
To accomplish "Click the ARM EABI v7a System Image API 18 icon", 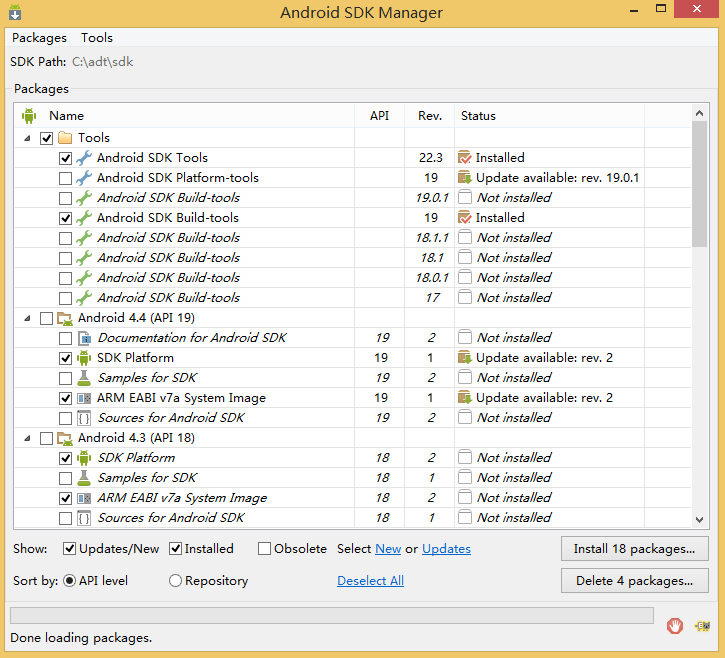I will tap(84, 498).
